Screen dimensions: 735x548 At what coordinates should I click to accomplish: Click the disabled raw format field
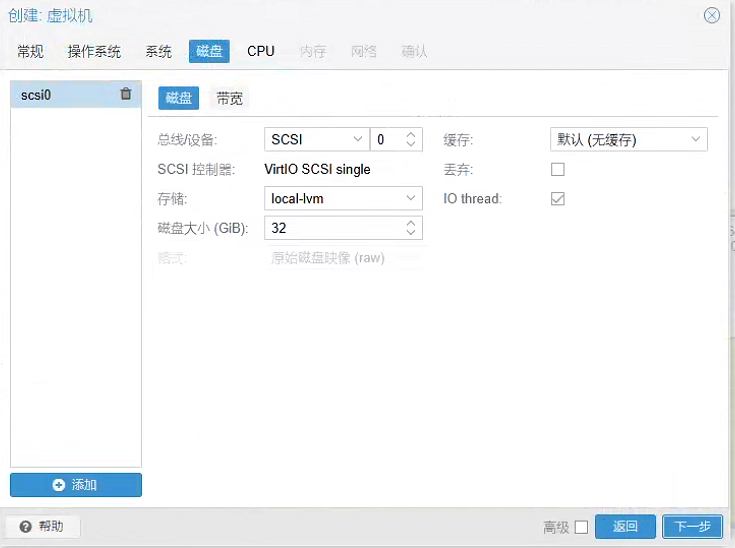(x=343, y=257)
